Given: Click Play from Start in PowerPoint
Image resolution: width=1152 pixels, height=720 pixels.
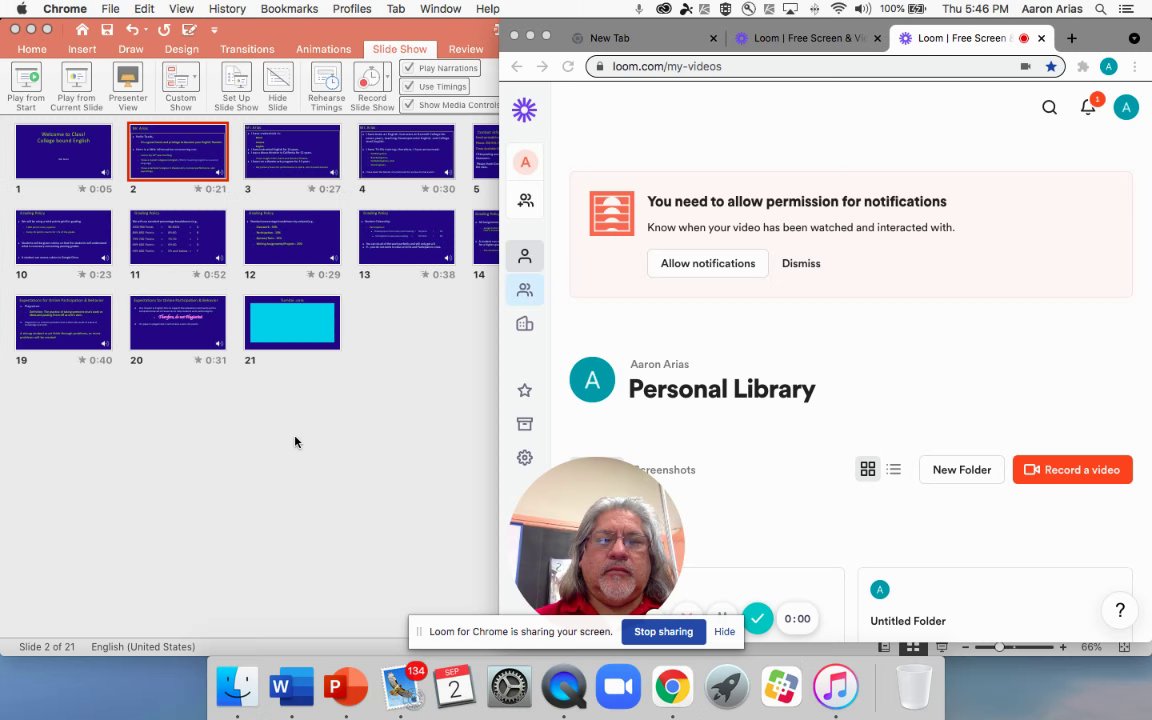Looking at the screenshot, I should point(26,87).
